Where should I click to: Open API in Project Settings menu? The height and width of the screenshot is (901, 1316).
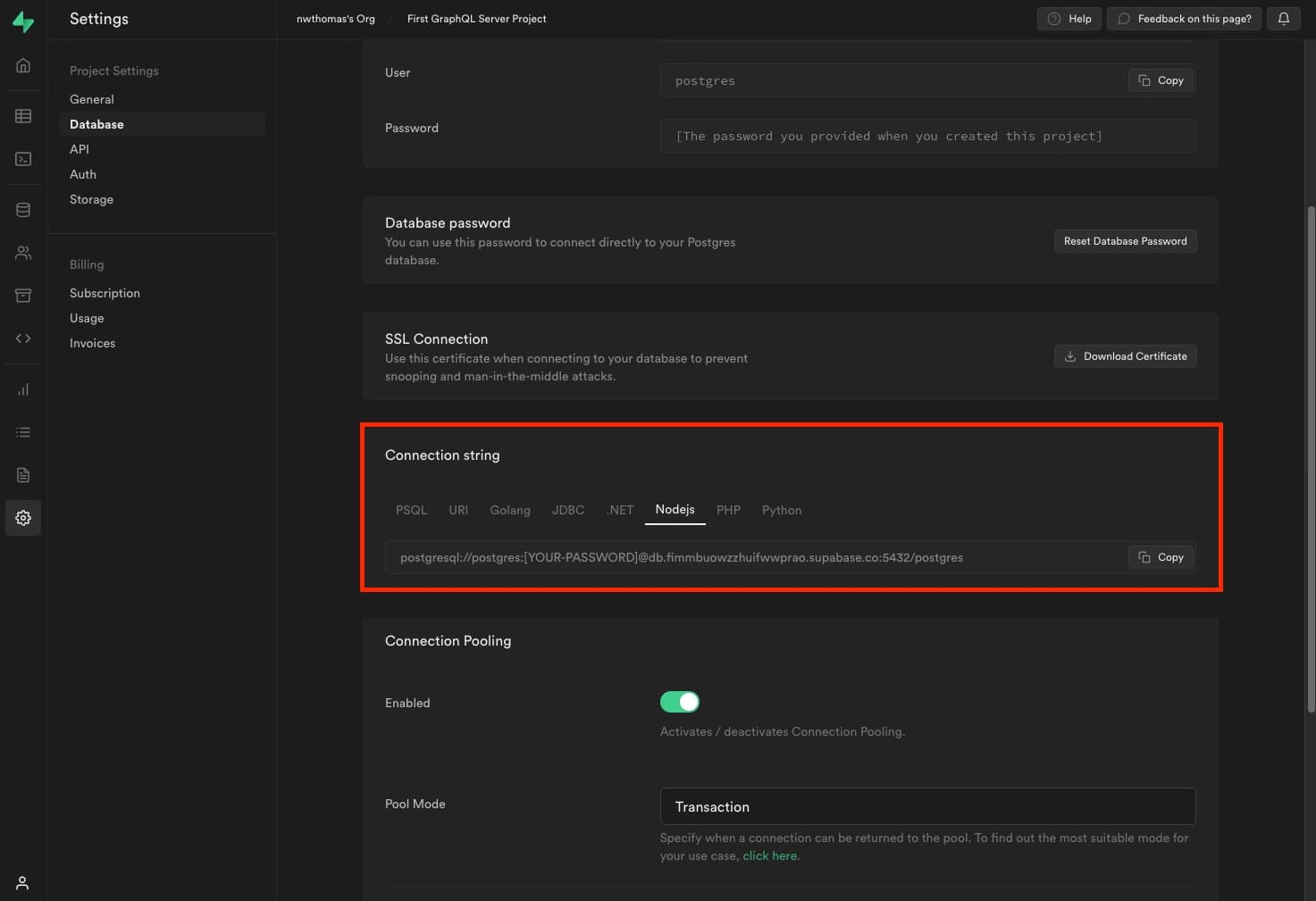pos(80,149)
